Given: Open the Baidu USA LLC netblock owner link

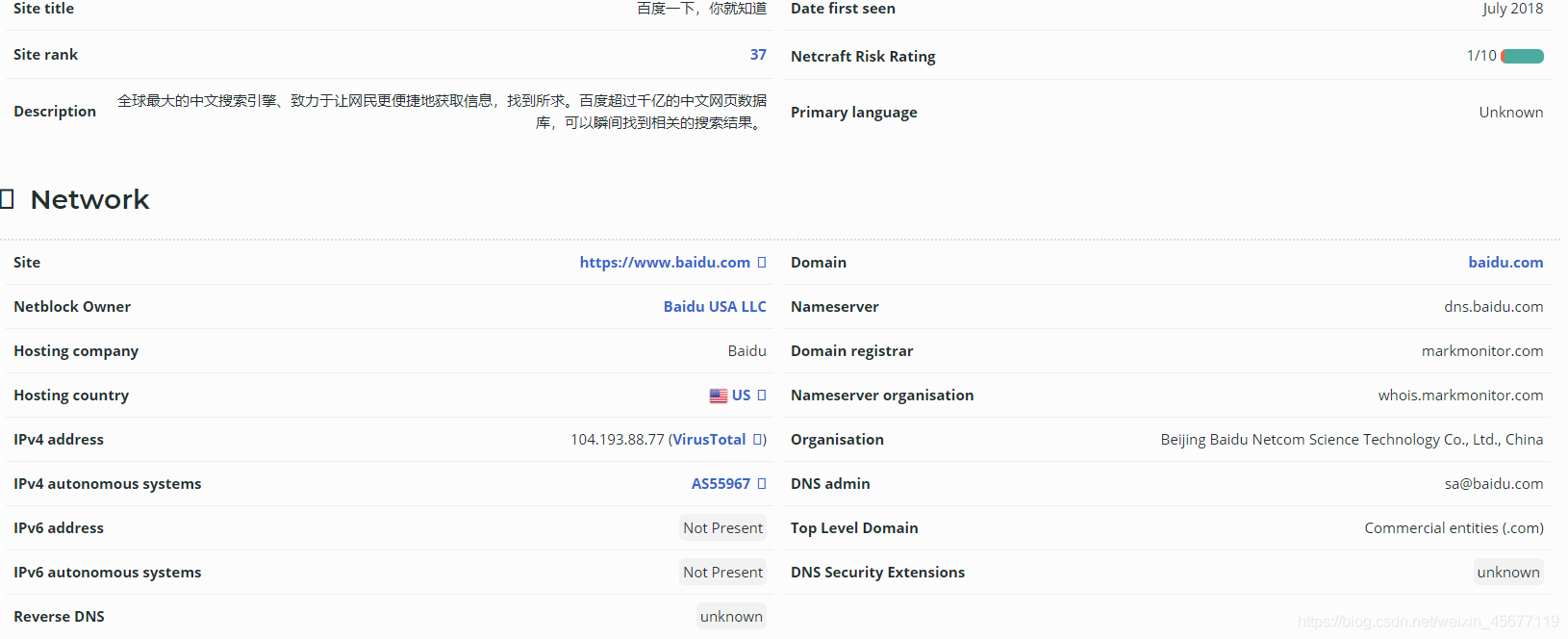Looking at the screenshot, I should point(715,307).
